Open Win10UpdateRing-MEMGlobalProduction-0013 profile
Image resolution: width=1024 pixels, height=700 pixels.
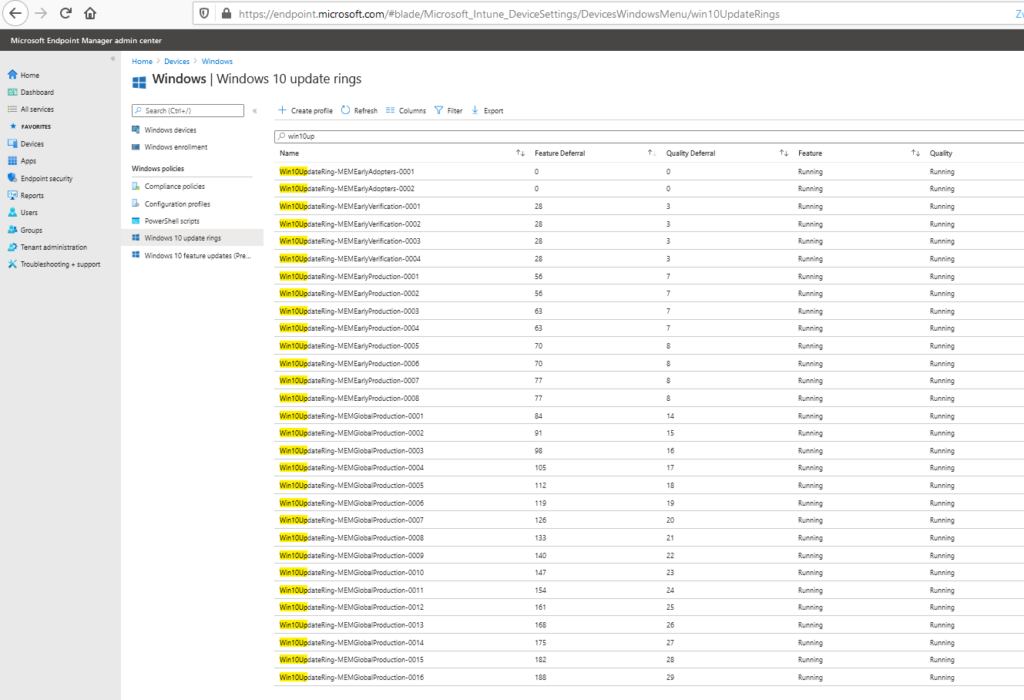click(351, 625)
